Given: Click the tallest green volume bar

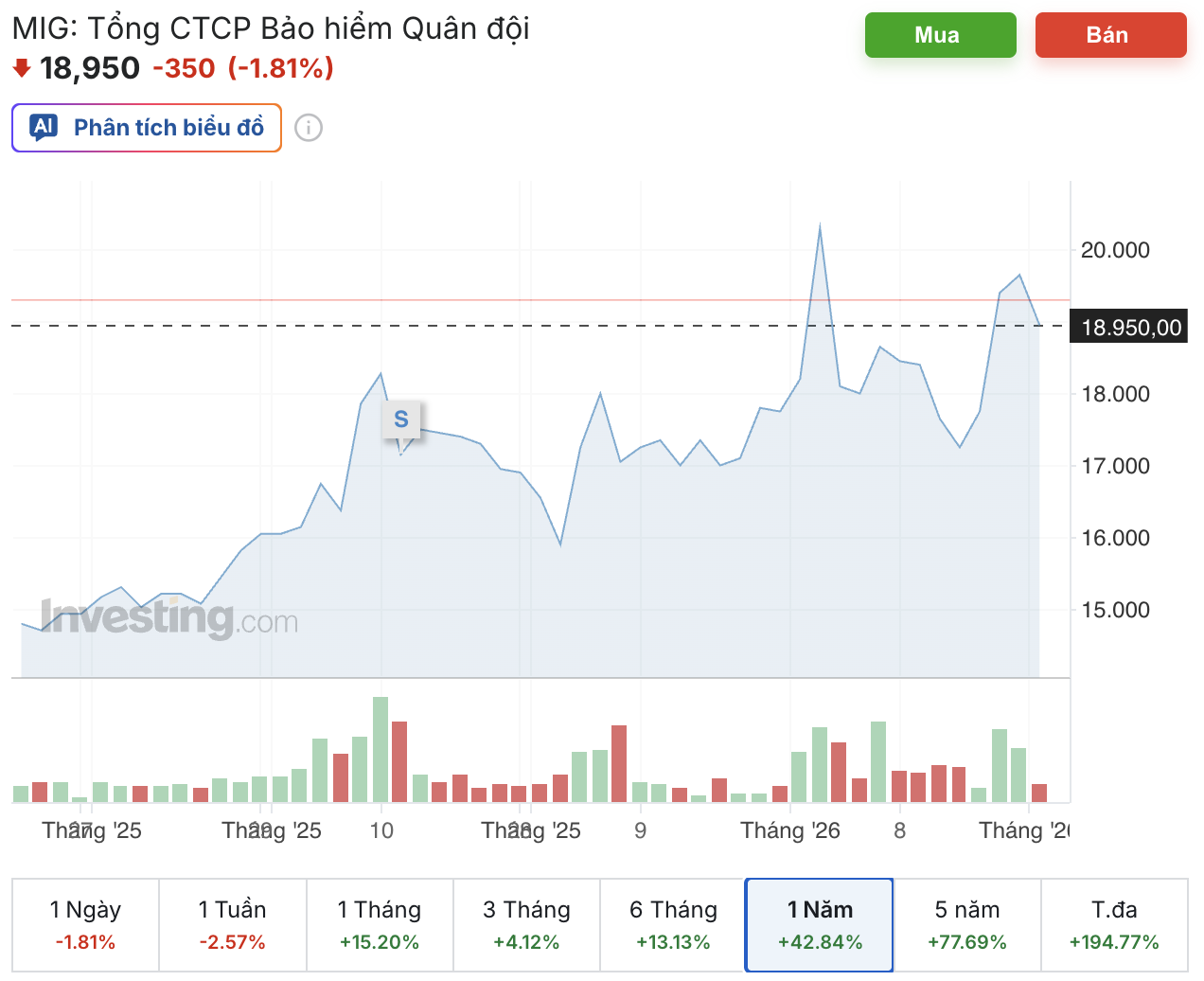Looking at the screenshot, I should [381, 749].
